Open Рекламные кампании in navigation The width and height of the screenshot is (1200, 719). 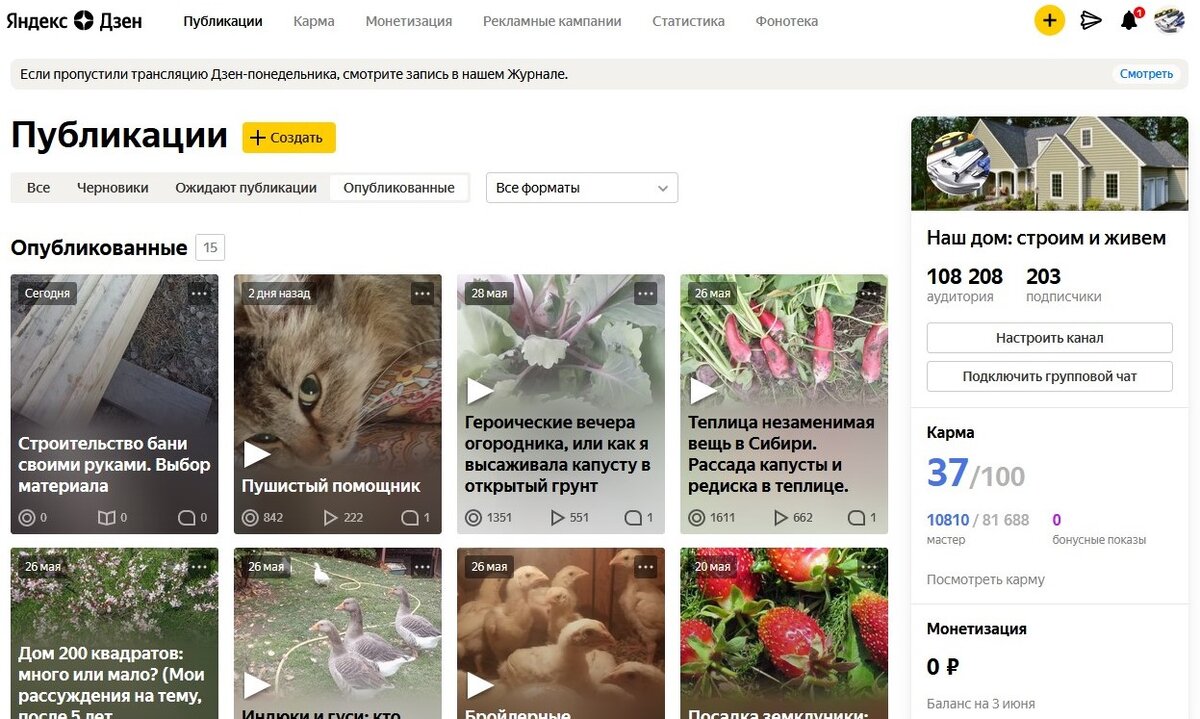552,21
